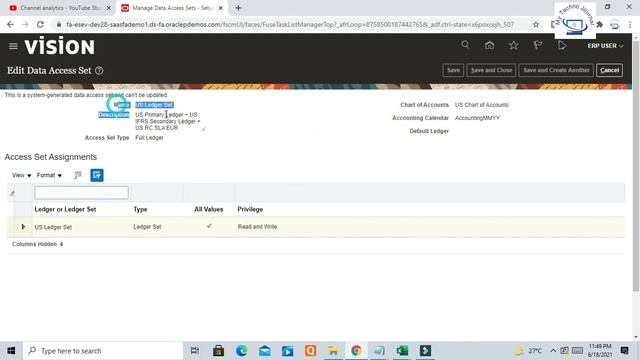
Task: Open help icon beside Edit Data Access Set
Action: (99, 71)
